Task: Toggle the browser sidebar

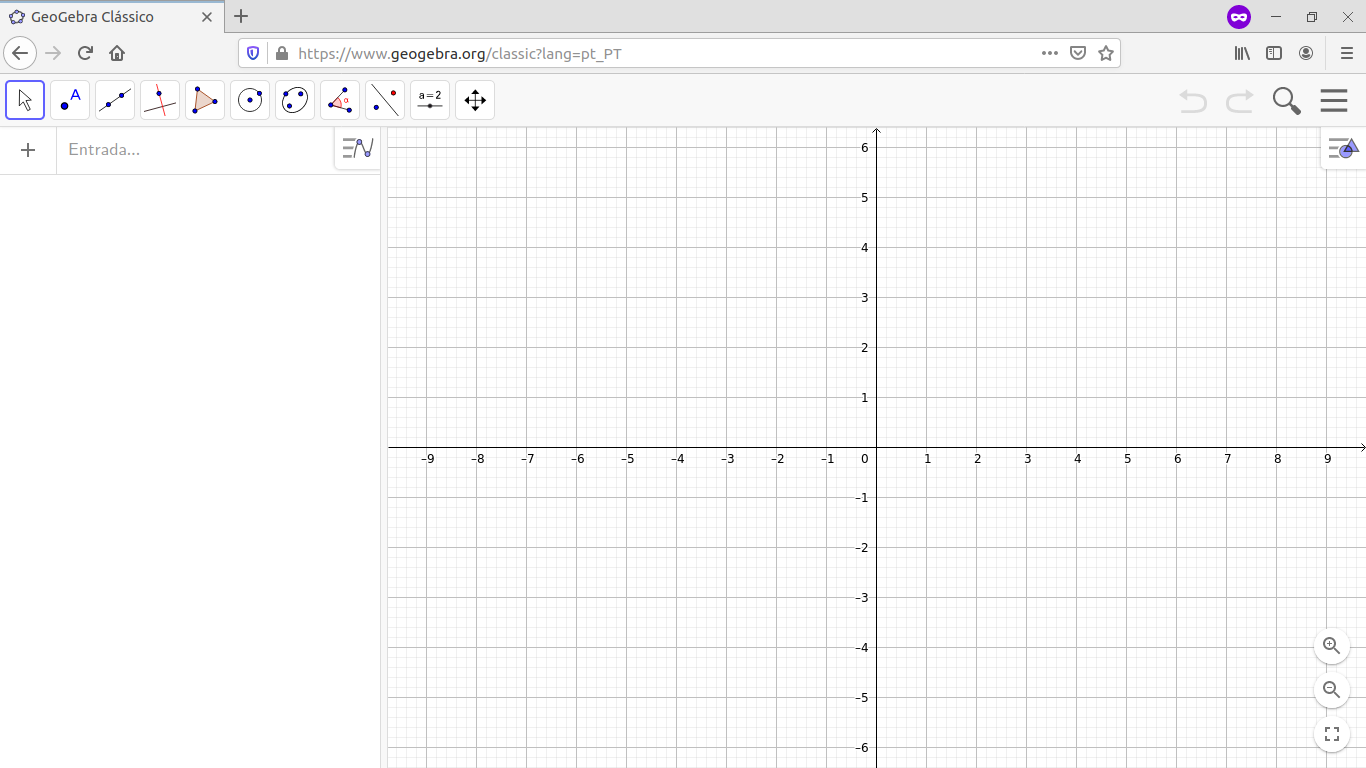Action: pos(1274,53)
